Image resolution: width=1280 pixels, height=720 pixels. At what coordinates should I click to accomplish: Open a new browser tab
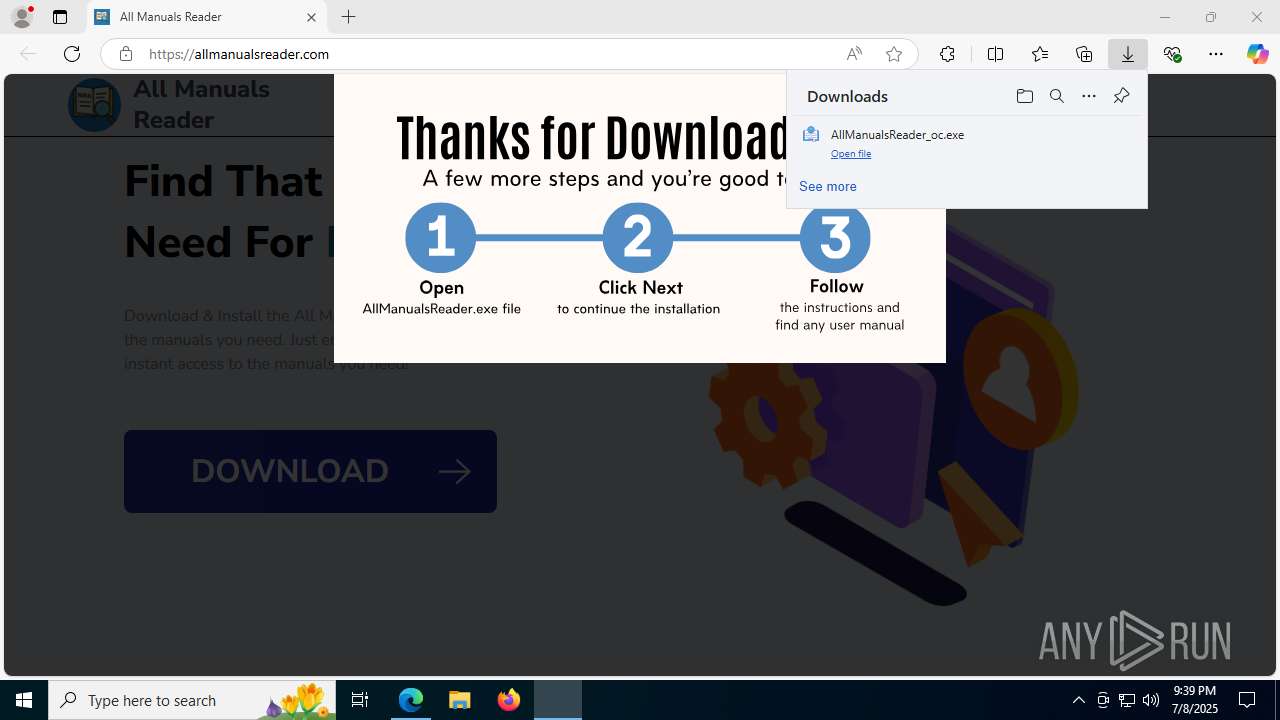[x=348, y=17]
